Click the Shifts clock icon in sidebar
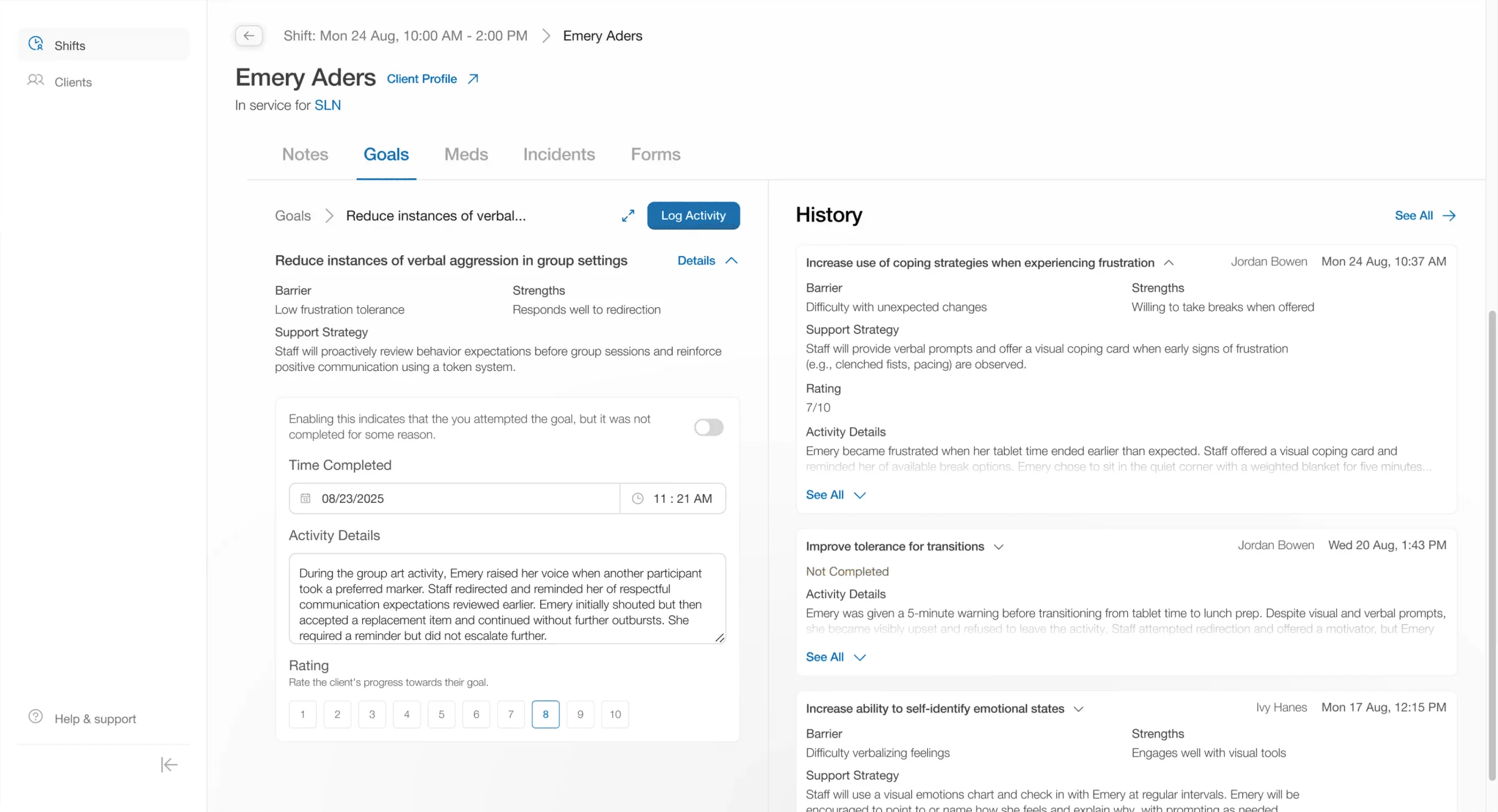Image resolution: width=1498 pixels, height=812 pixels. [x=35, y=44]
